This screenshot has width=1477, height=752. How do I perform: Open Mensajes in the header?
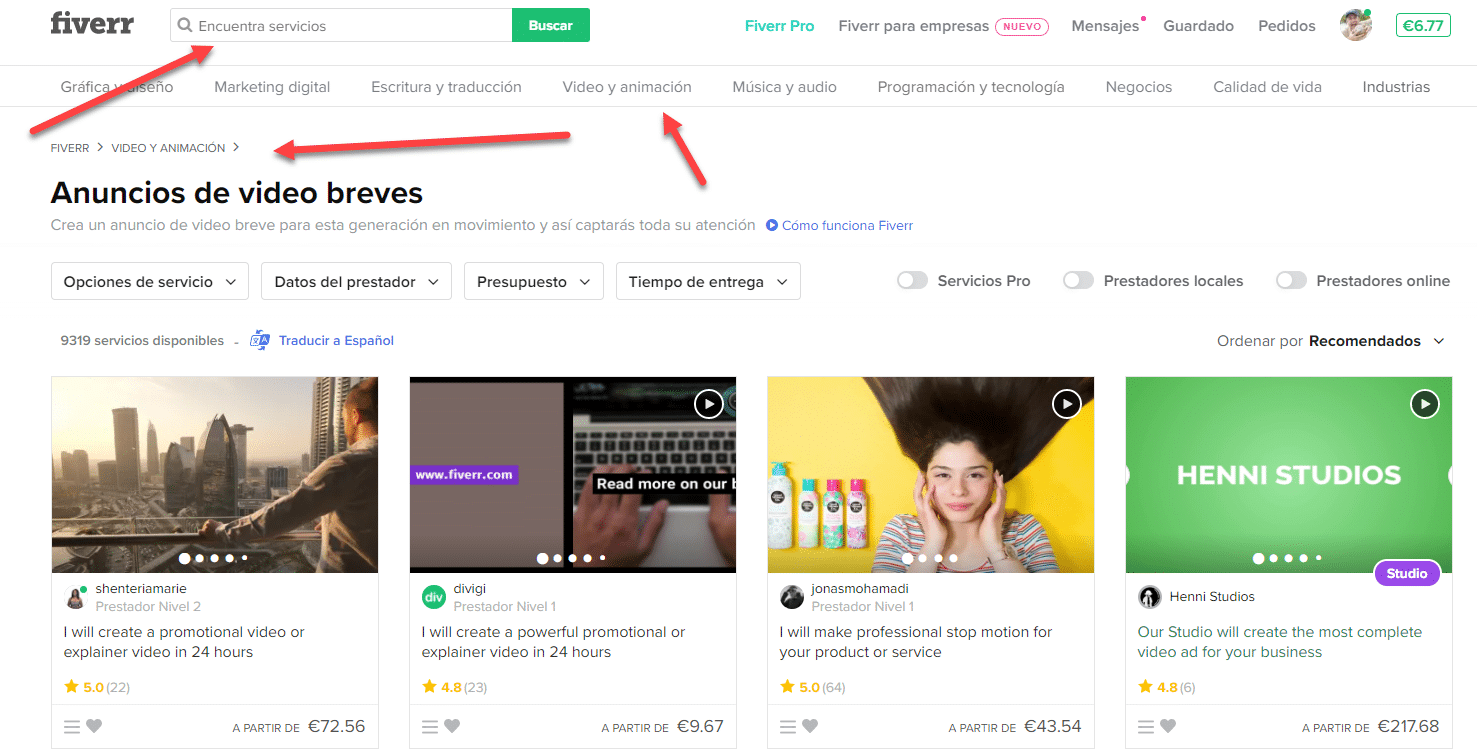(x=1105, y=26)
